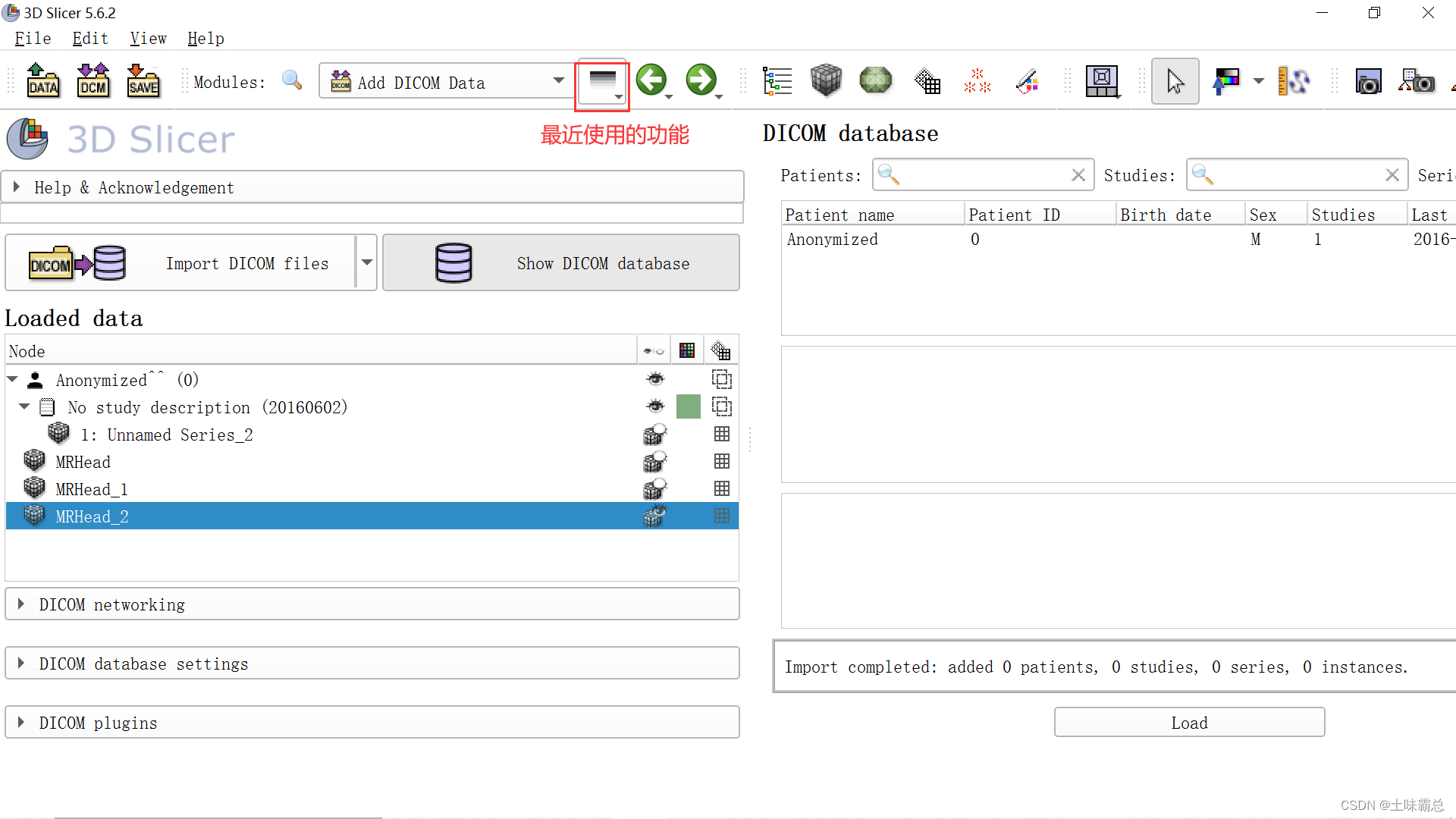The height and width of the screenshot is (819, 1456).
Task: Click the SAVE data toolbar icon
Action: 143,80
